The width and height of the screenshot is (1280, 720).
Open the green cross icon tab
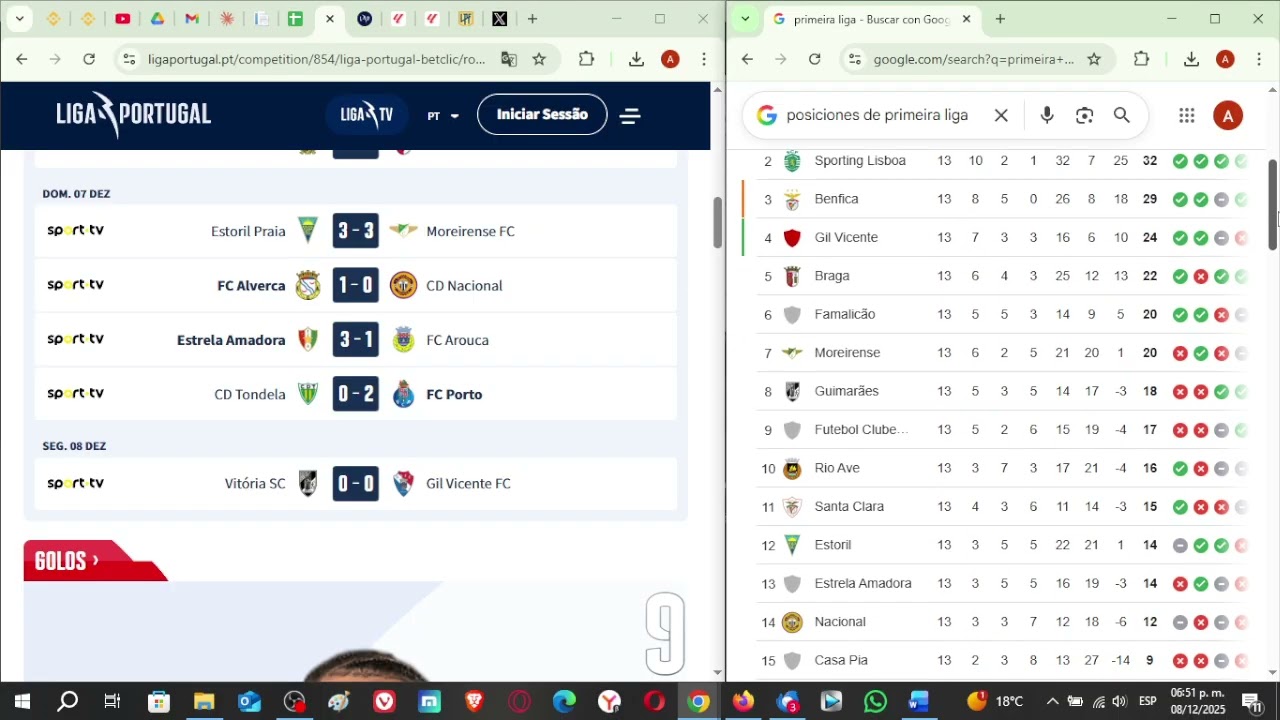pyautogui.click(x=295, y=19)
